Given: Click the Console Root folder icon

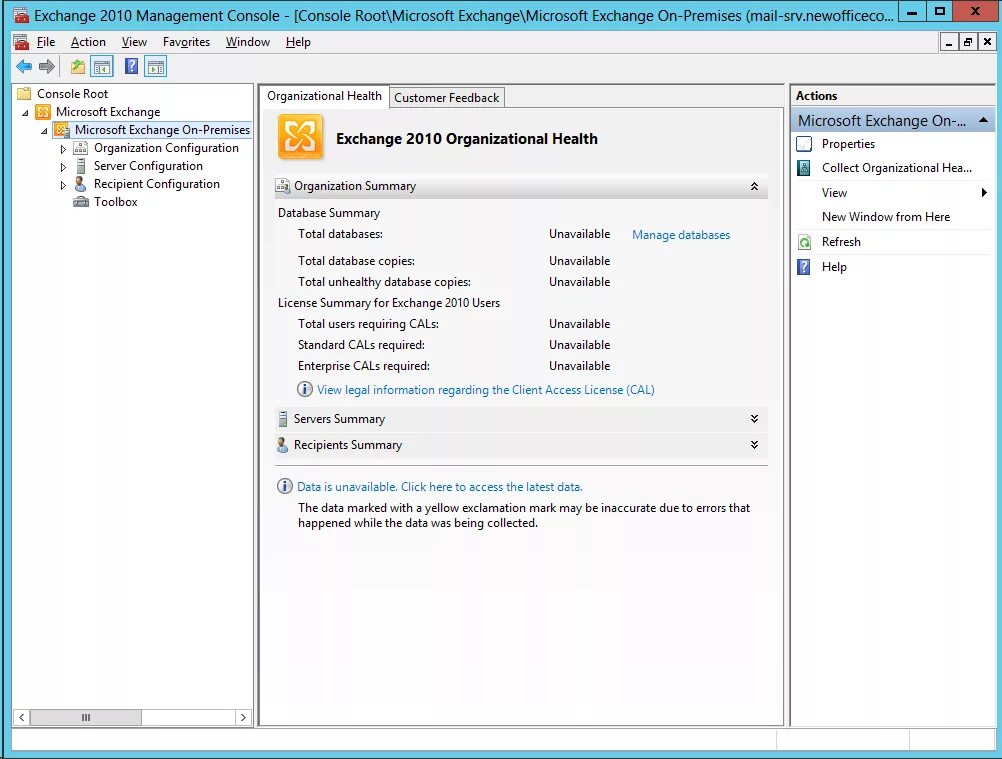Looking at the screenshot, I should pyautogui.click(x=24, y=94).
